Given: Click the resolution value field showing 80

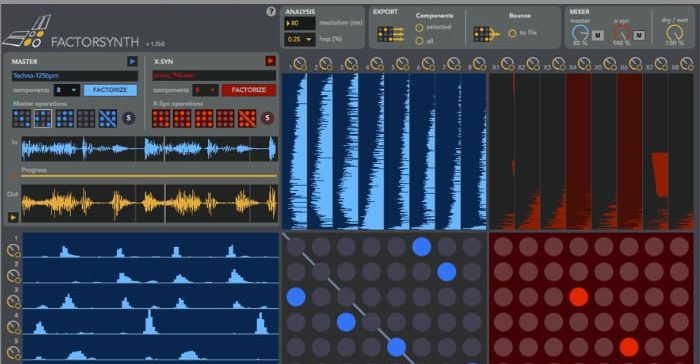Looking at the screenshot, I should (x=300, y=23).
